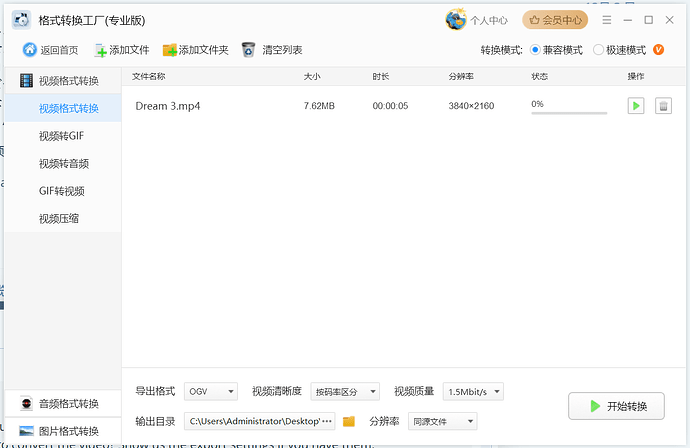690x448 pixels.
Task: Delete Dream 3.mp4 with row trash icon
Action: coord(663,106)
